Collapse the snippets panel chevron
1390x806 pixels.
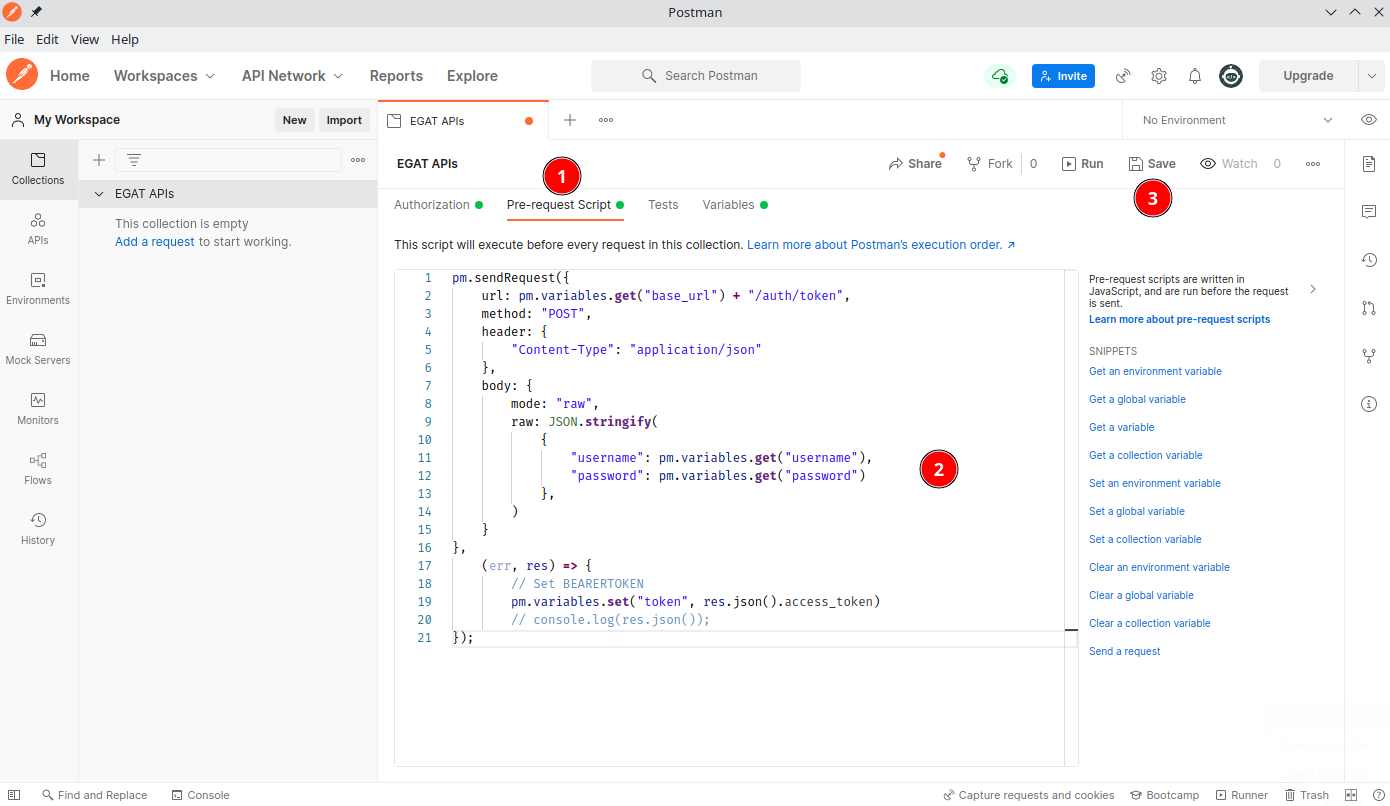1313,289
